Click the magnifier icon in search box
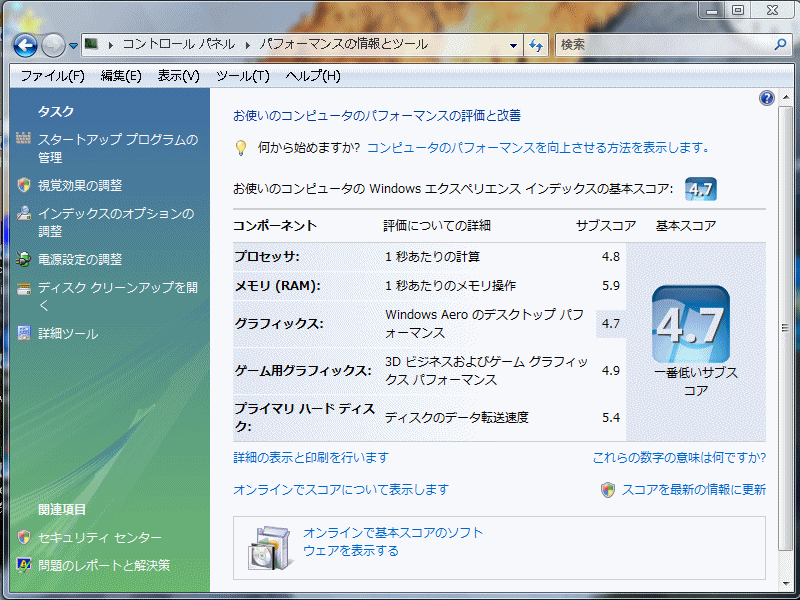 (780, 45)
